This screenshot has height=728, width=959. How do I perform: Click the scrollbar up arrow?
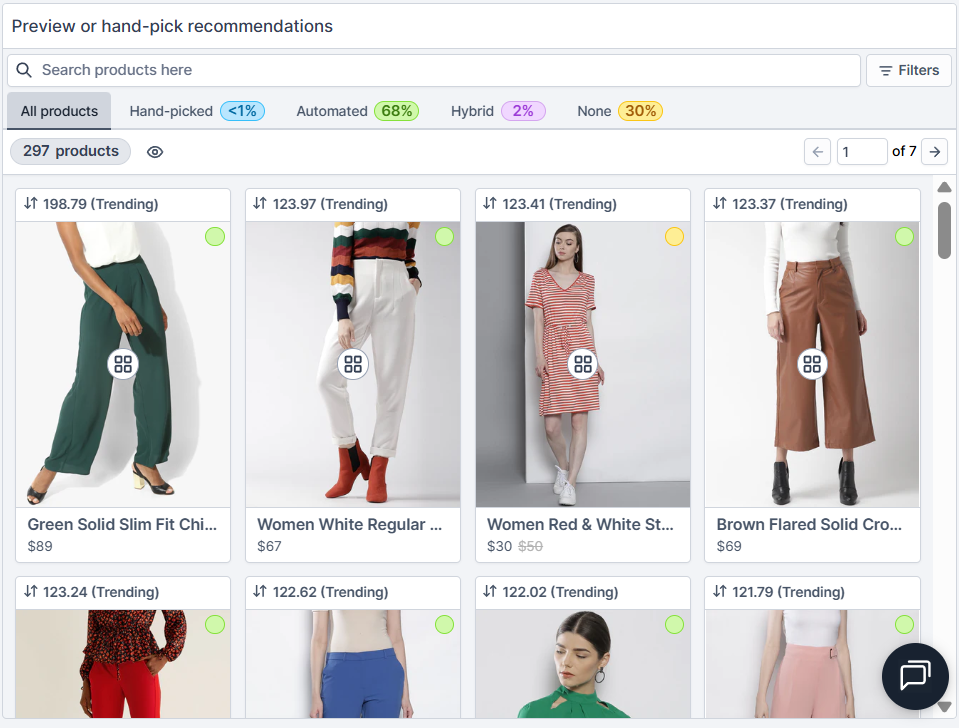[945, 187]
